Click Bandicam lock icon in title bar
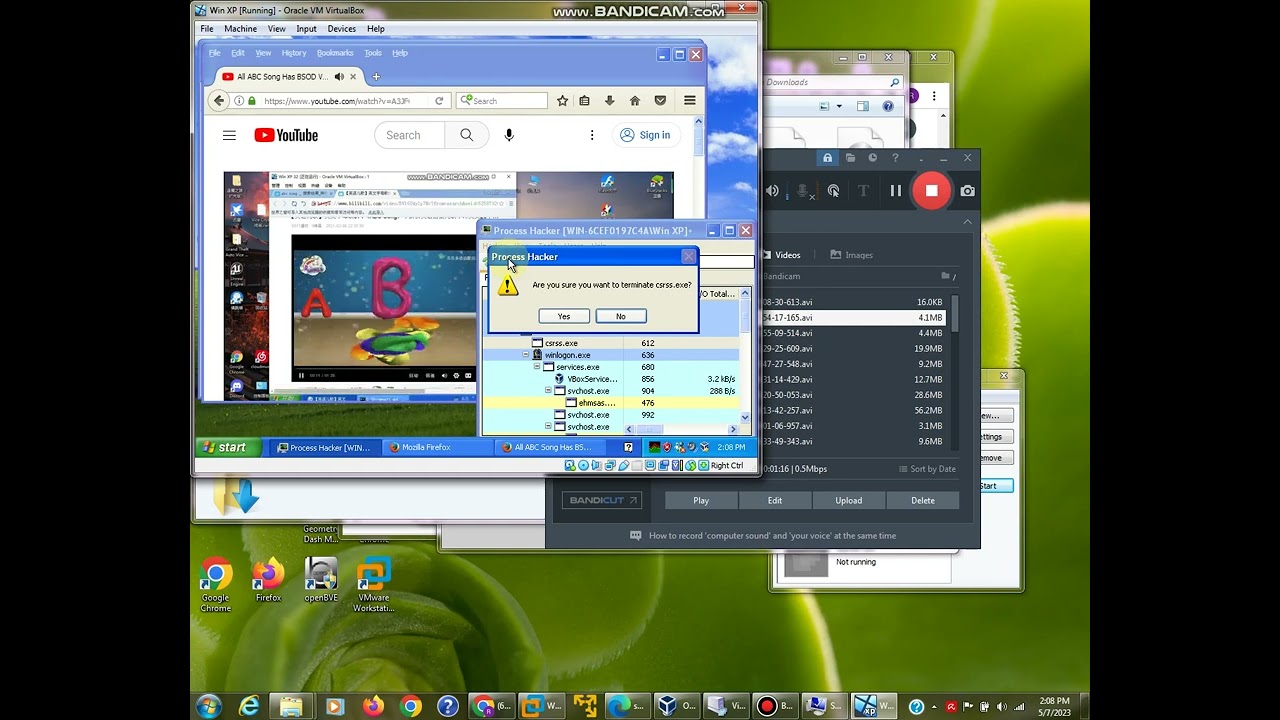This screenshot has width=1280, height=720. point(827,158)
